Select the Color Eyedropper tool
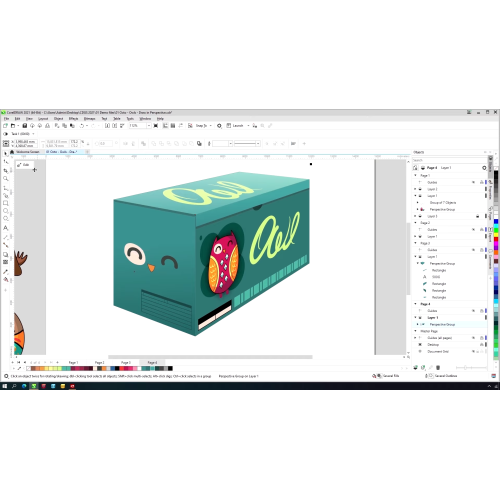 6,271
